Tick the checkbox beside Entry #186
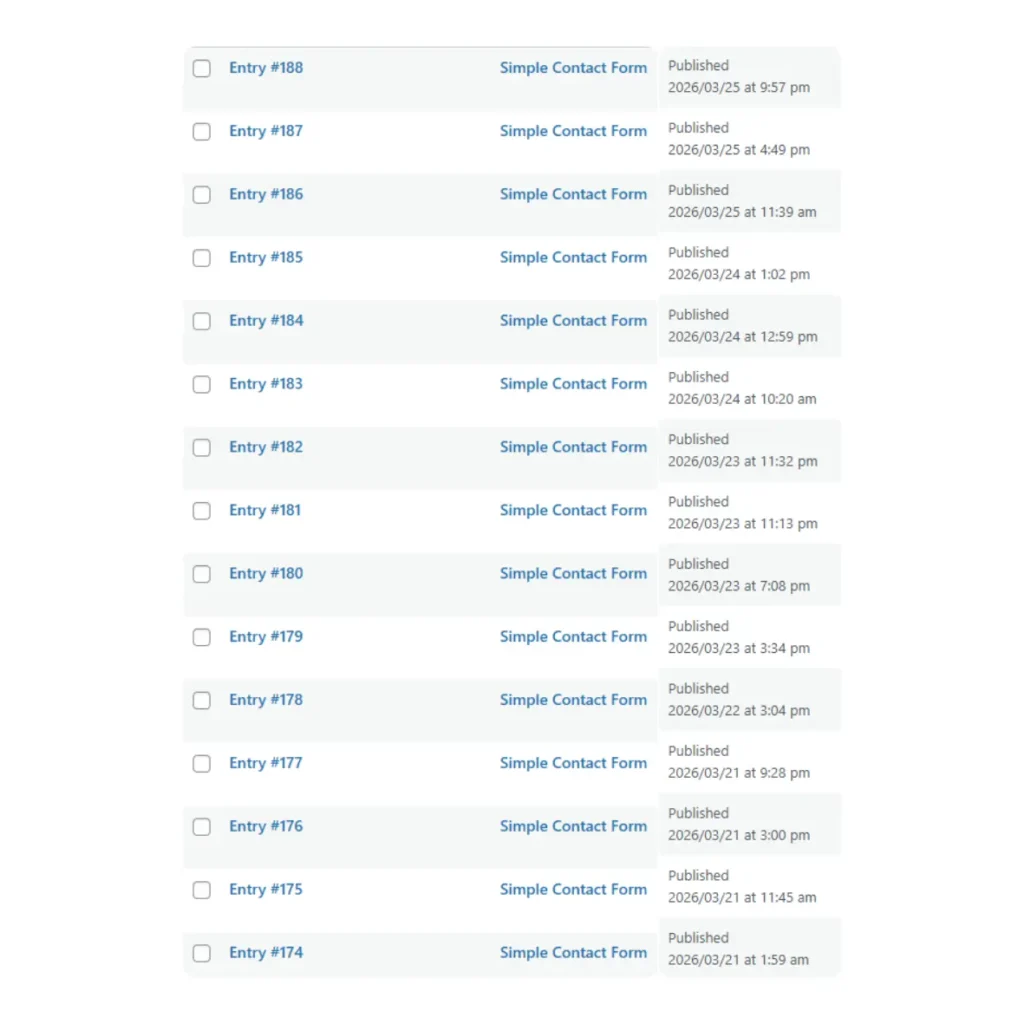1024x1024 pixels. pos(202,195)
